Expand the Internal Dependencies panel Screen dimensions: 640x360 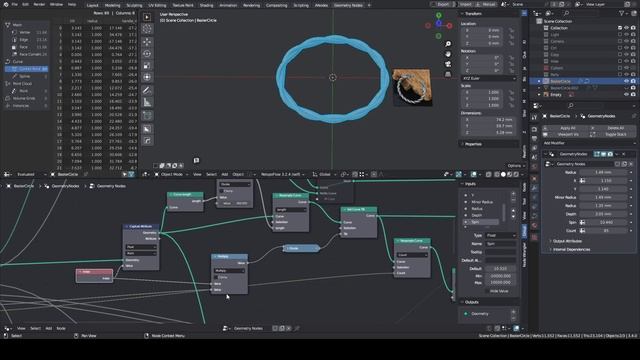pyautogui.click(x=571, y=249)
